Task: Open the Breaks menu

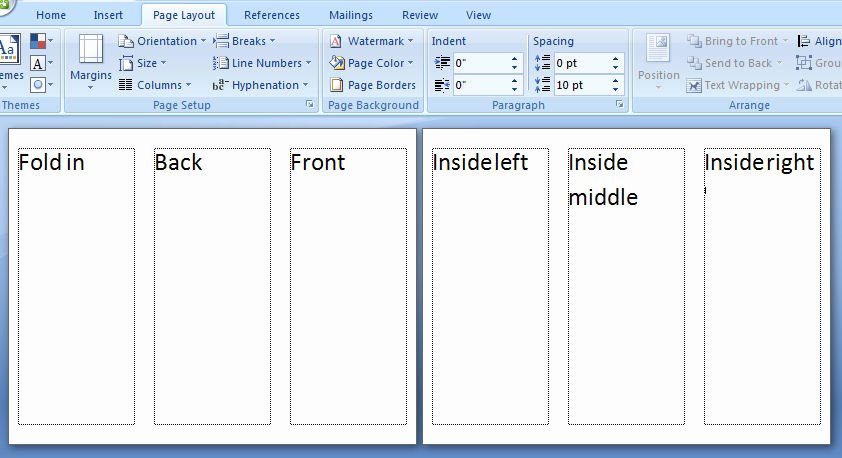Action: pos(244,41)
